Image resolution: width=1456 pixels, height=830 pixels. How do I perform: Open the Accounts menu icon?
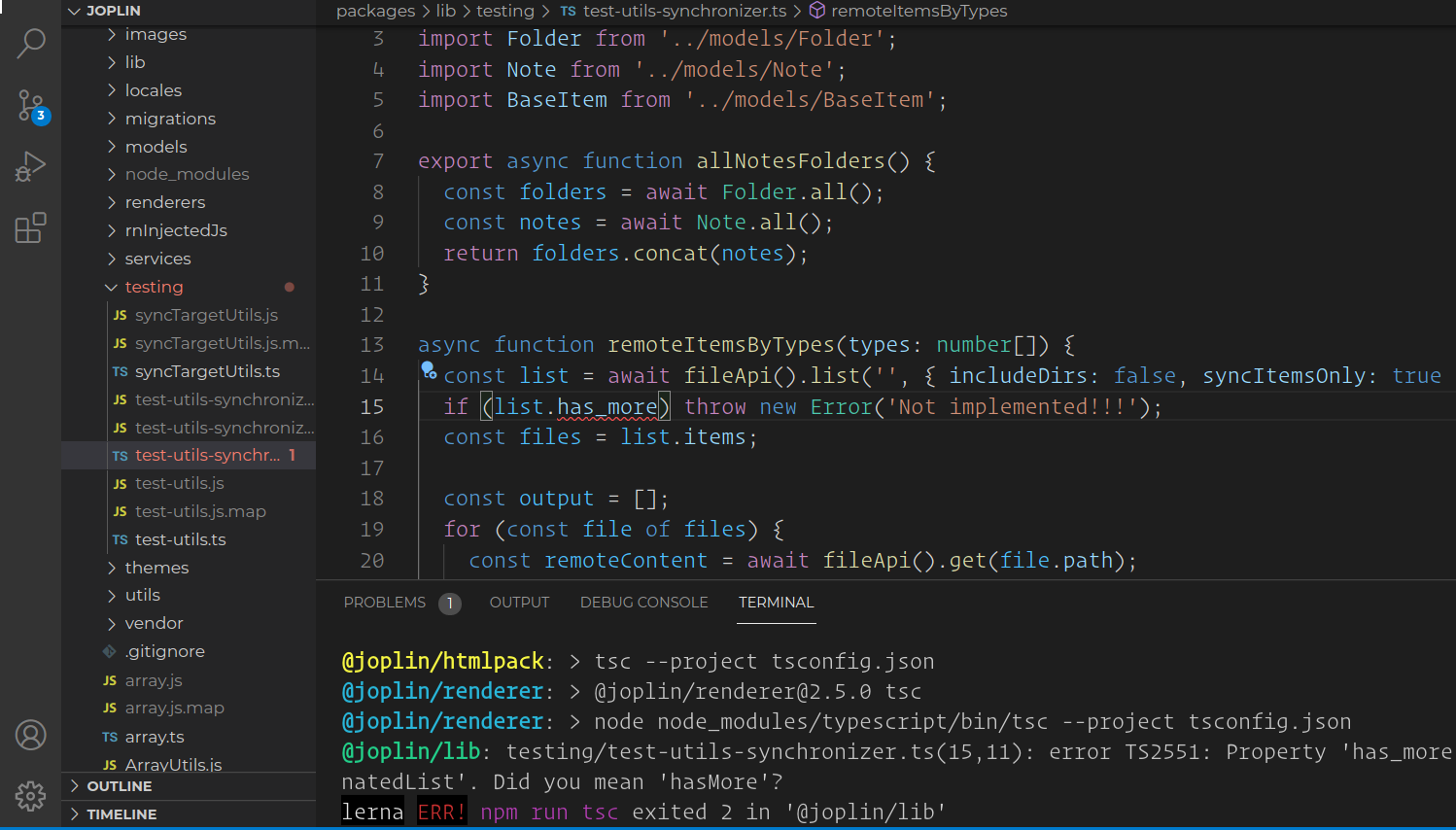point(31,735)
